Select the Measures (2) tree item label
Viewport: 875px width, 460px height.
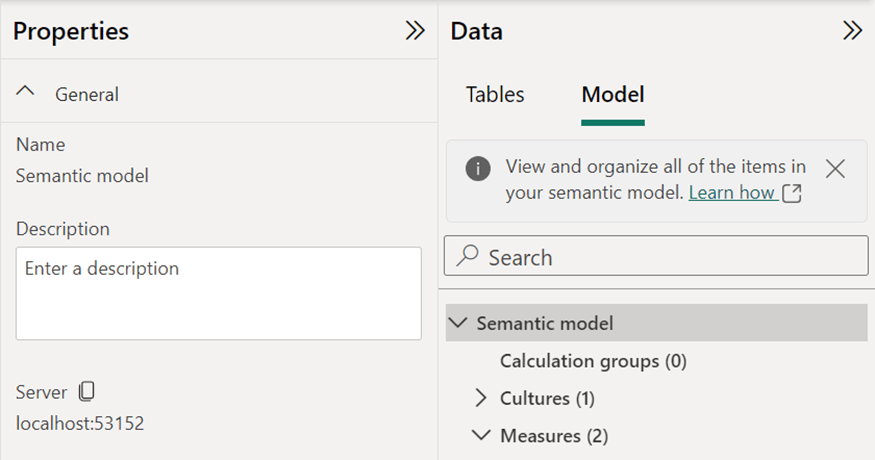coord(553,436)
